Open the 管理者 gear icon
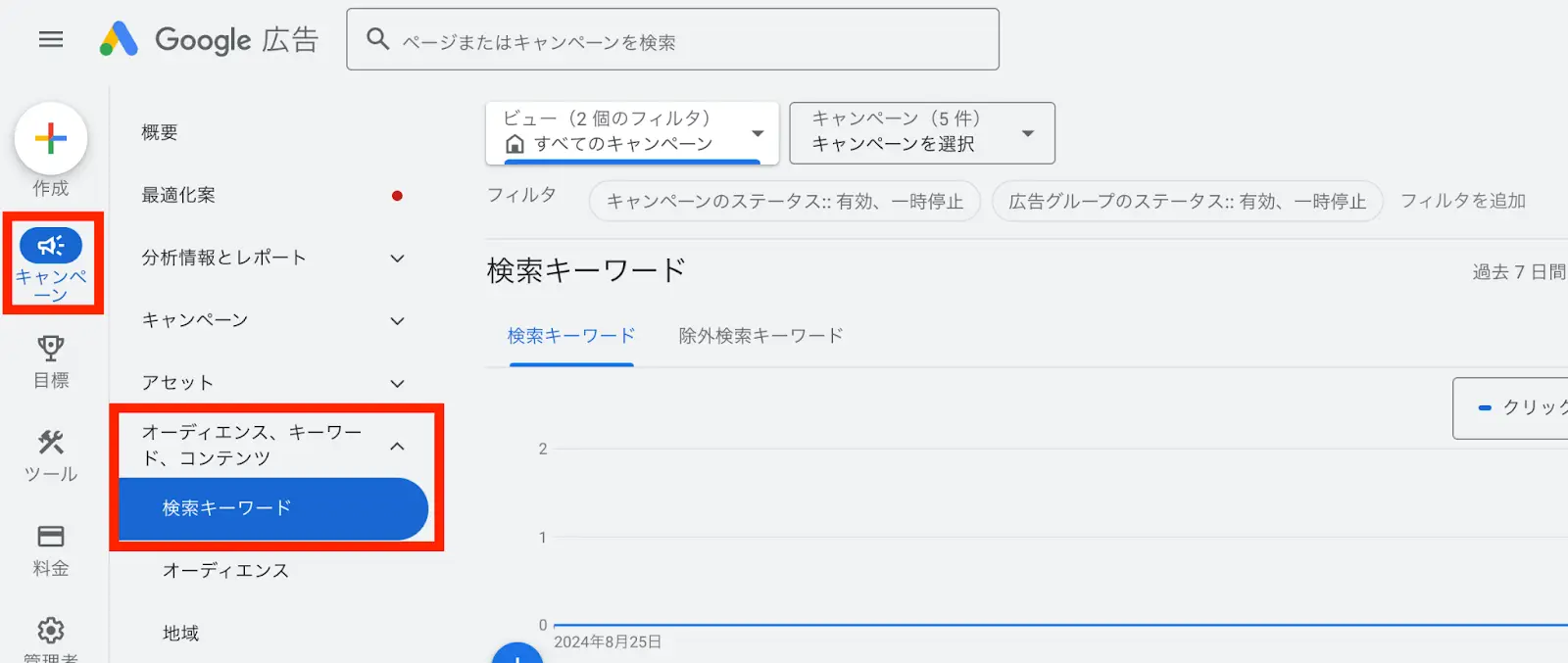Viewport: 1568px width, 663px height. pos(51,631)
